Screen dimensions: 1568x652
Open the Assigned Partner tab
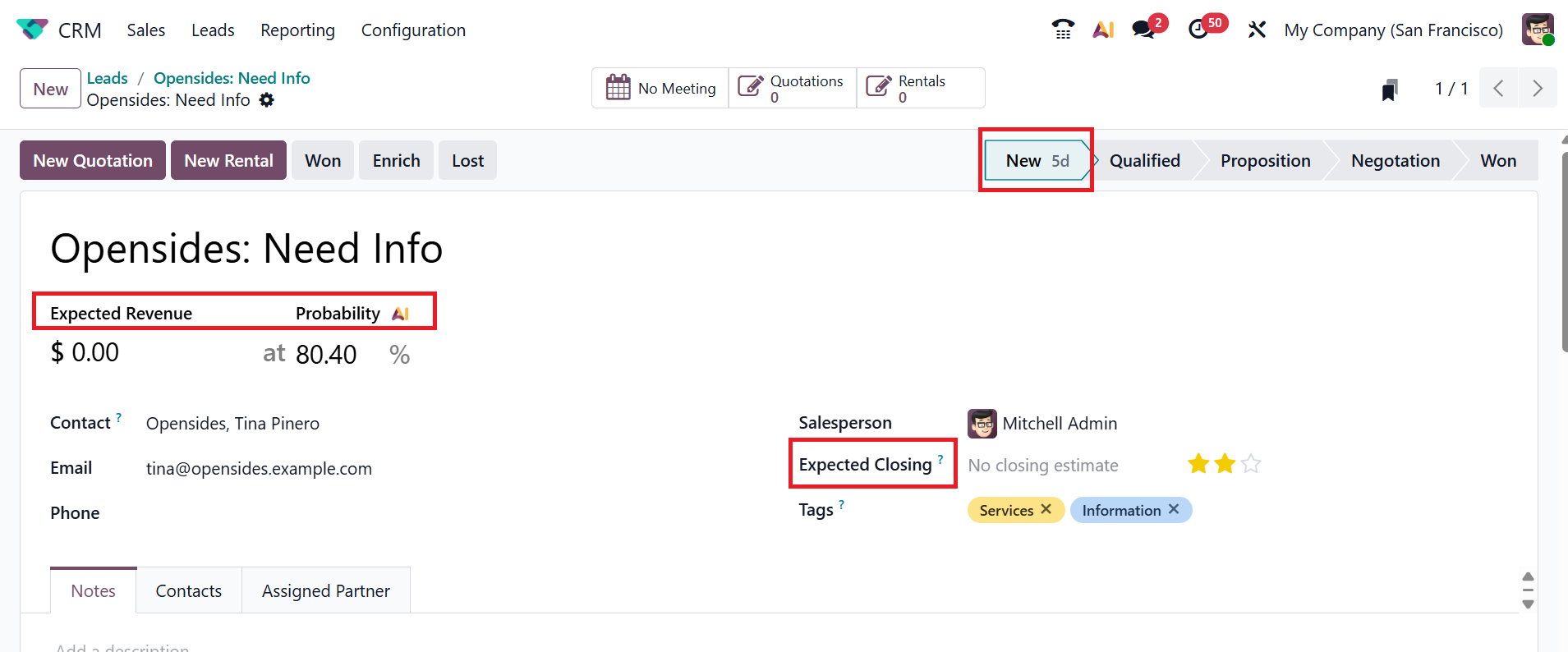[x=326, y=590]
